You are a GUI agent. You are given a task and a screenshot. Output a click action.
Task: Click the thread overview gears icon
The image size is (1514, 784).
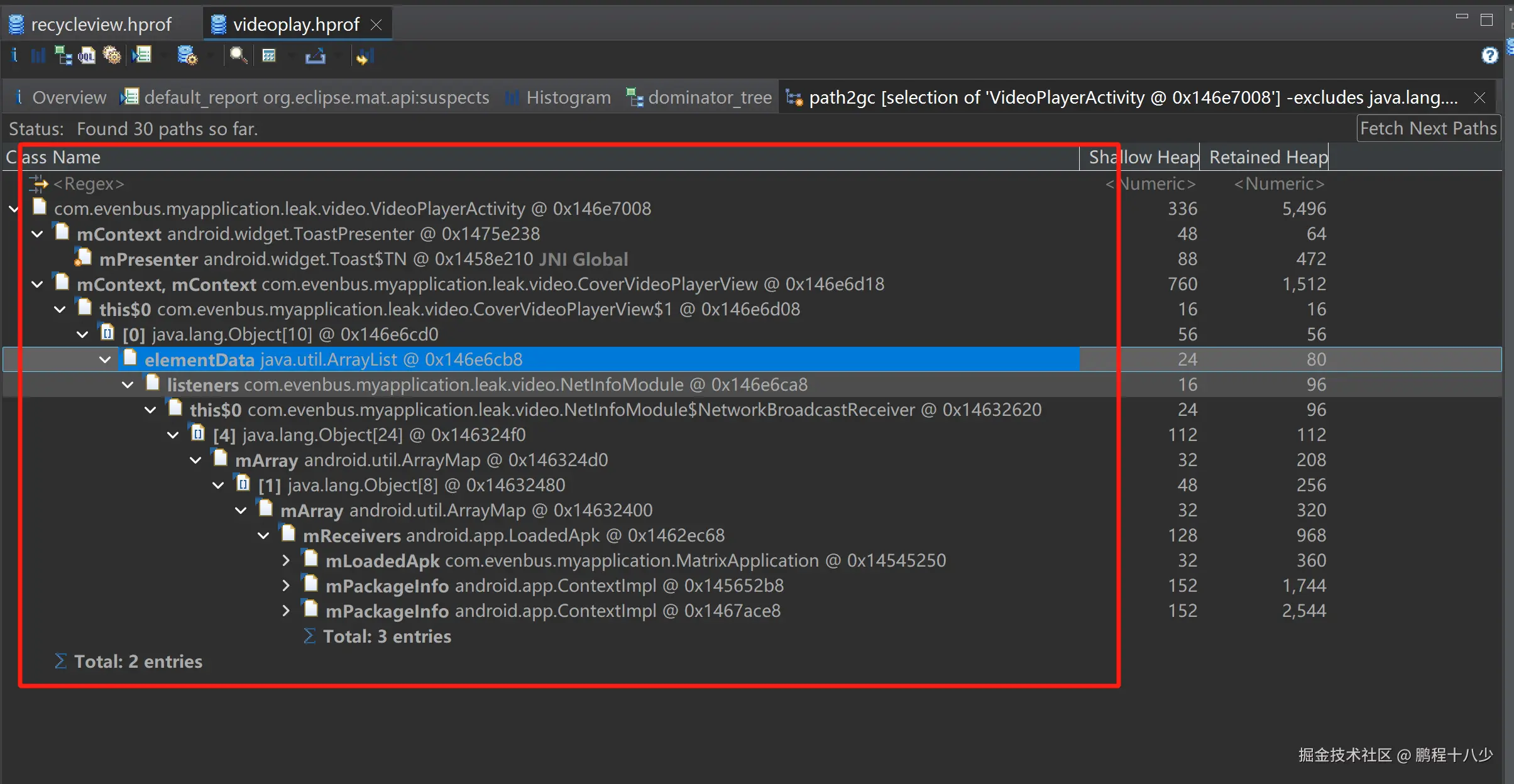(112, 56)
